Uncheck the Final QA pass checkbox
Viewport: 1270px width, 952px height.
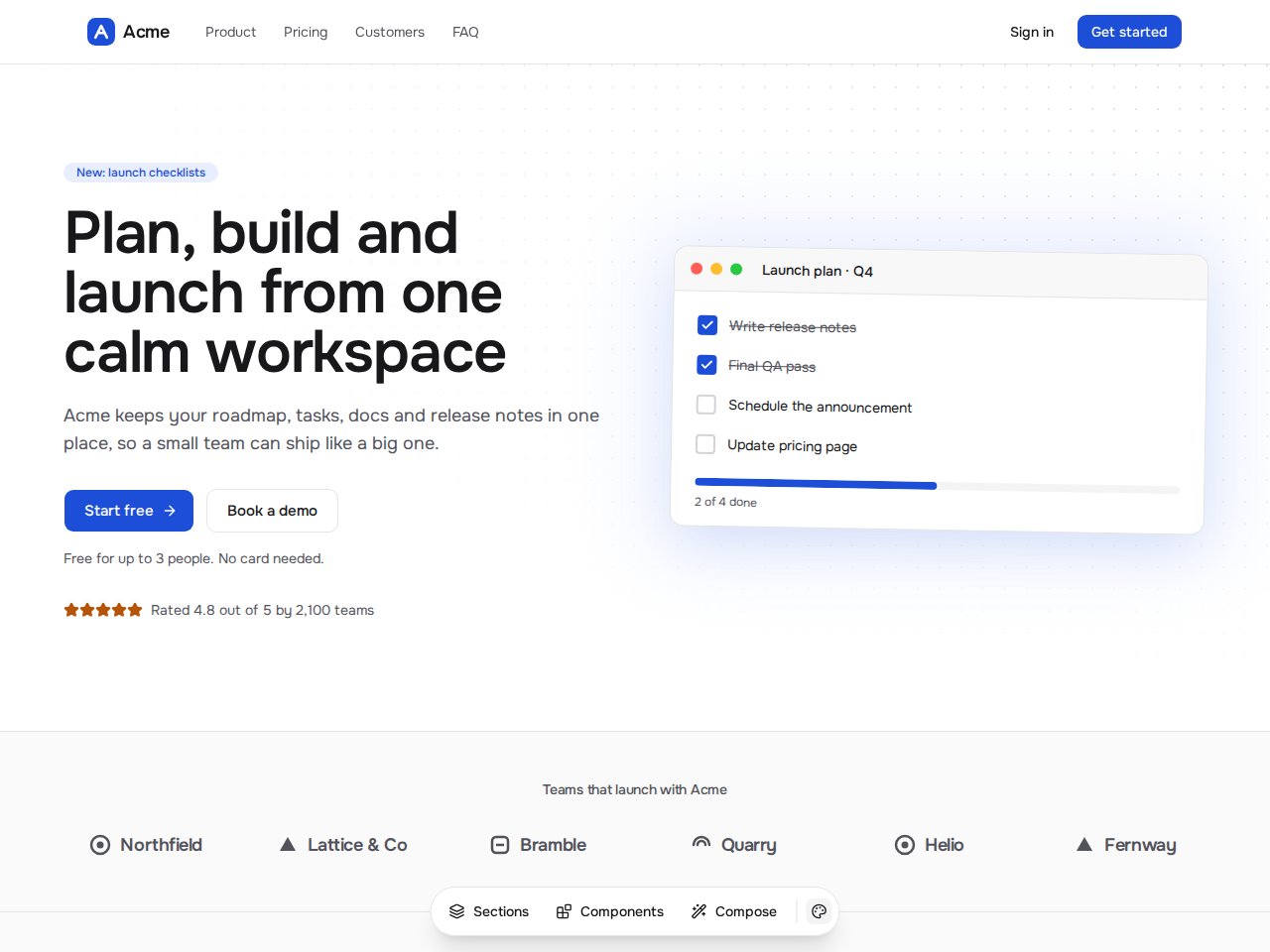tap(706, 365)
